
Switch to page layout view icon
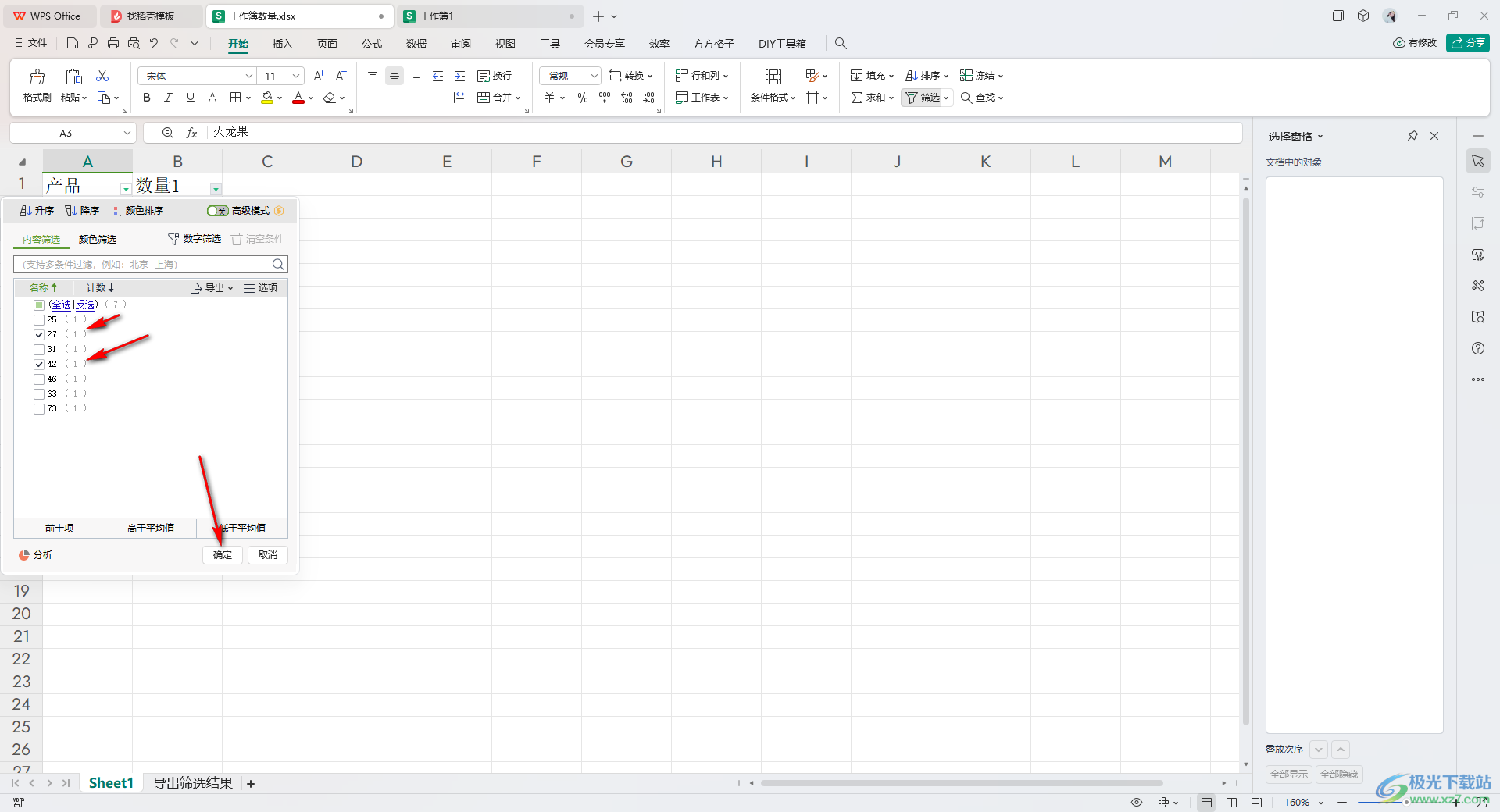coord(1231,803)
